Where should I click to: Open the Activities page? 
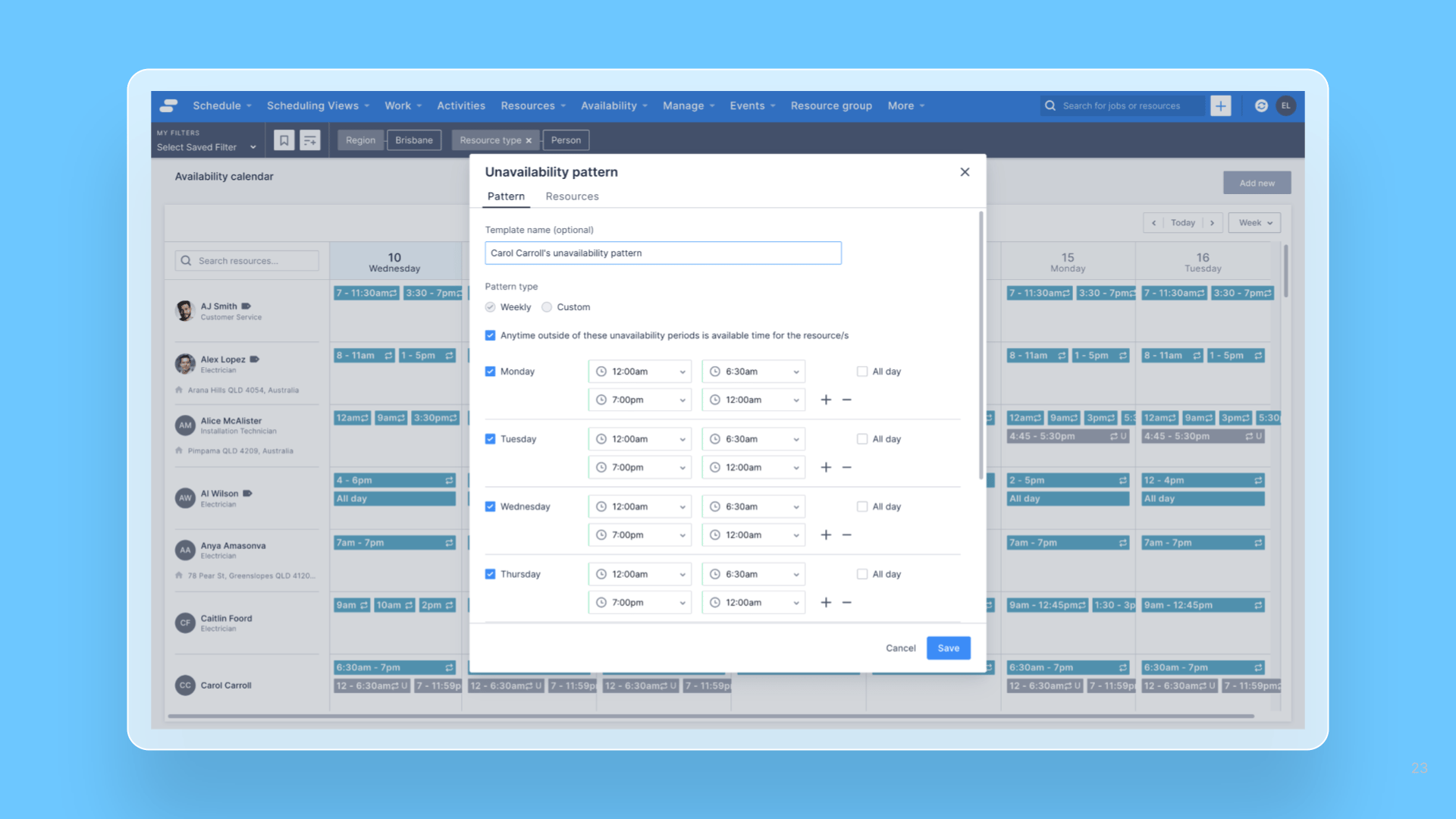tap(461, 106)
